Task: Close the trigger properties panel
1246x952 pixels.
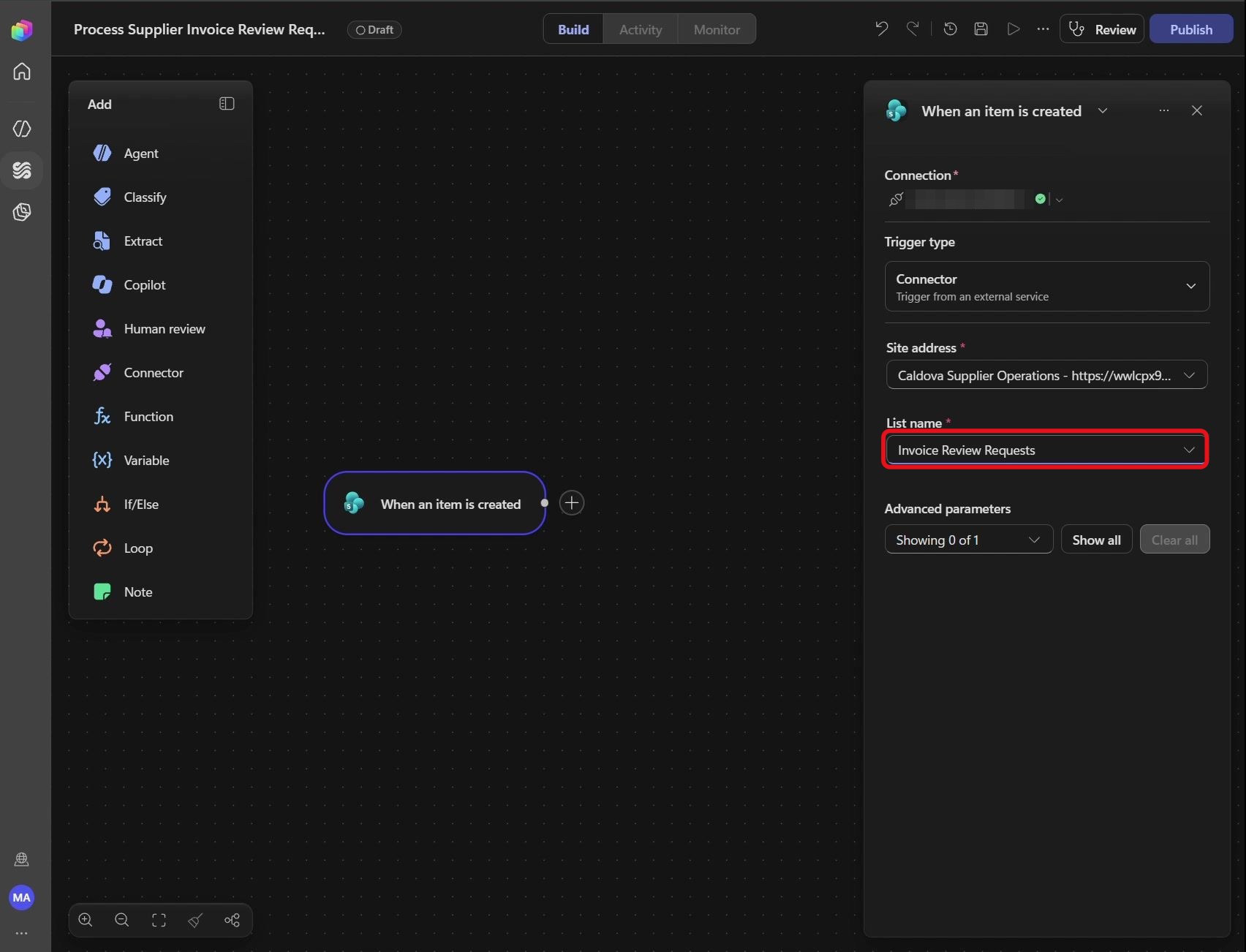Action: coord(1197,110)
